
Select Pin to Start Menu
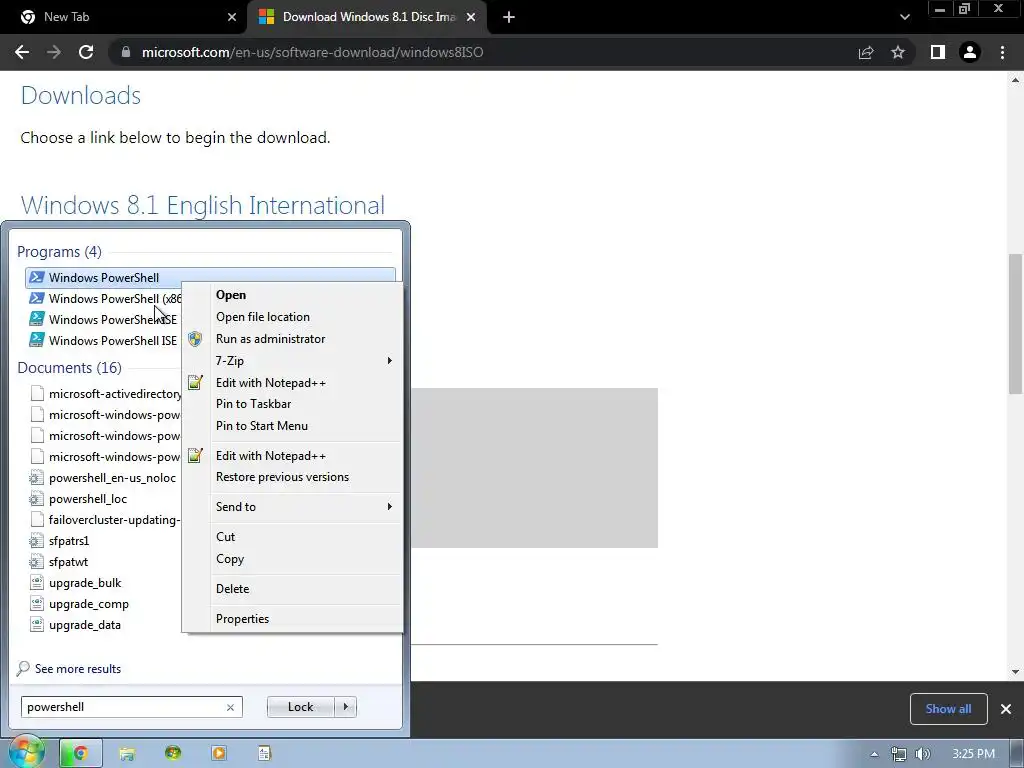pos(261,426)
